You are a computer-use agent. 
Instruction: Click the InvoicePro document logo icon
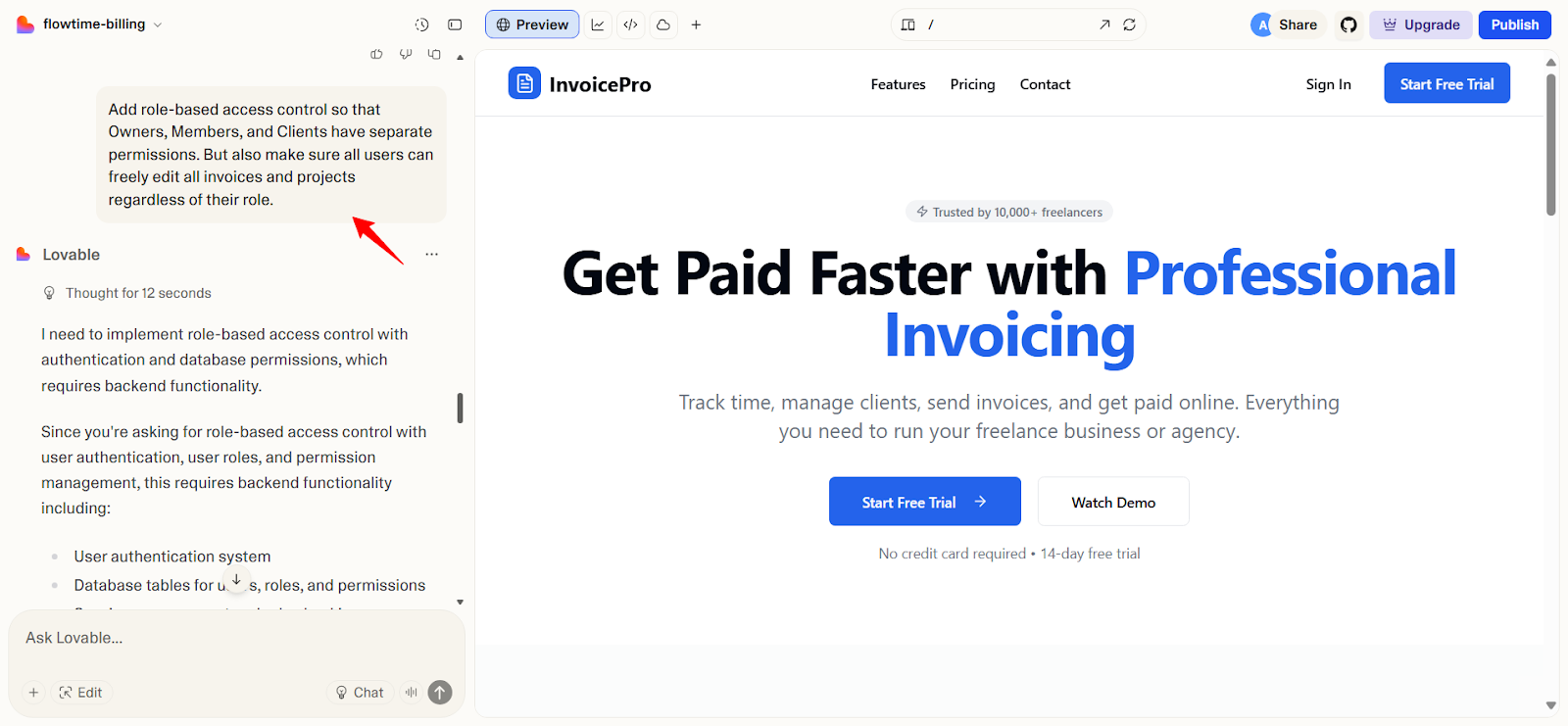tap(524, 83)
